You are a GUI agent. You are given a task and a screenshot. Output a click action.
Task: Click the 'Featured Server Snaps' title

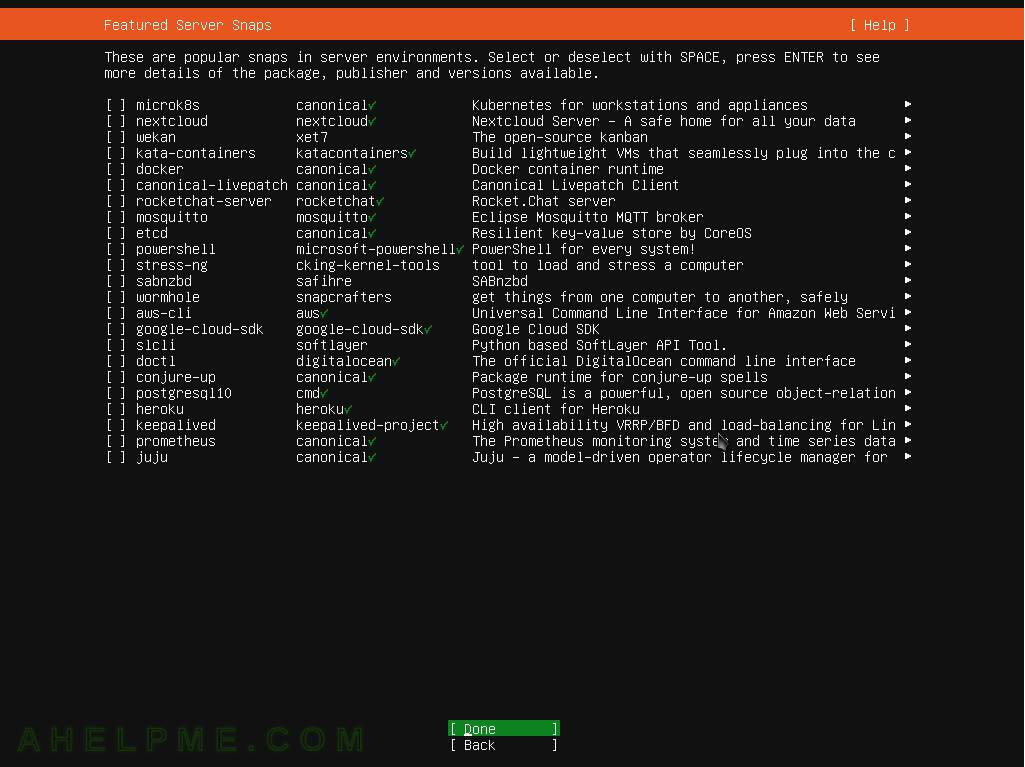coord(188,25)
